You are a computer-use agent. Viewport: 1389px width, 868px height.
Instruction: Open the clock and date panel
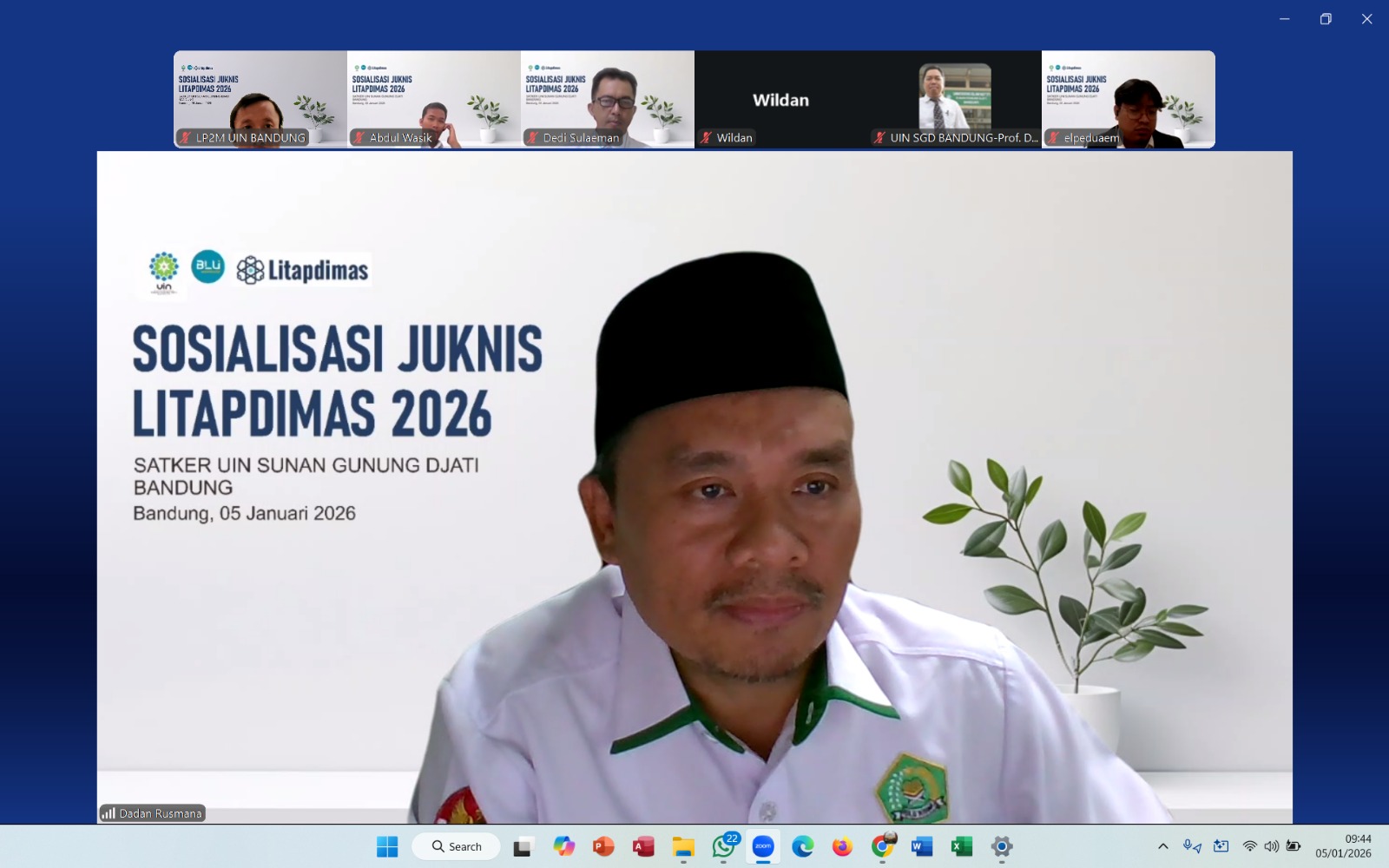[1343, 846]
